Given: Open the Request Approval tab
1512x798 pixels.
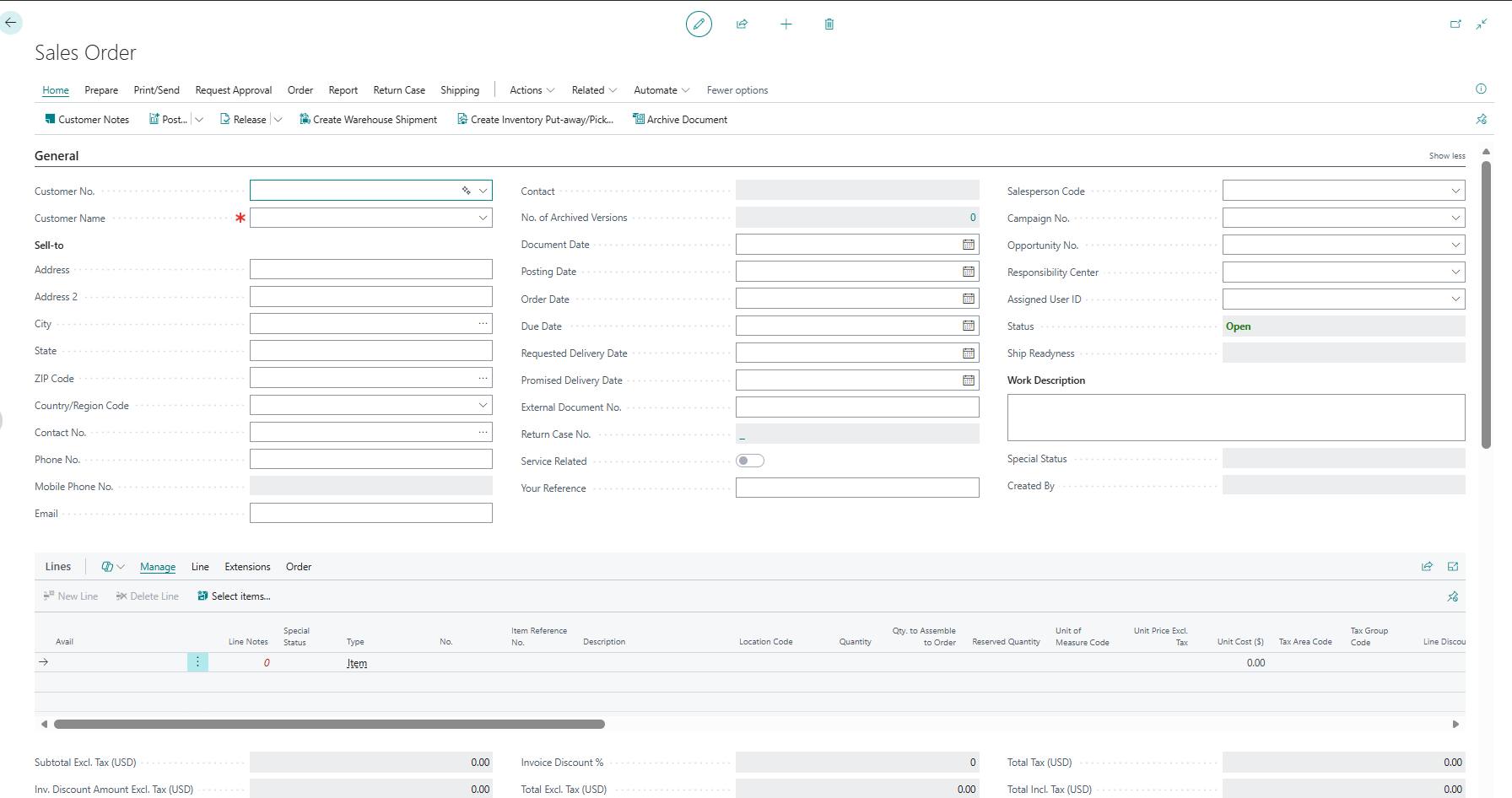Looking at the screenshot, I should pyautogui.click(x=234, y=90).
